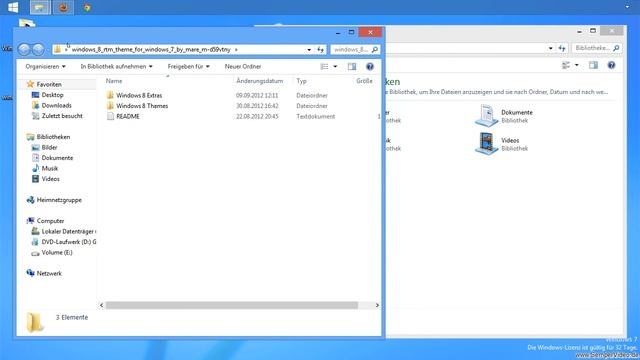Image resolution: width=640 pixels, height=360 pixels.
Task: Select Heimnetzgruppe in sidebar
Action: point(59,200)
